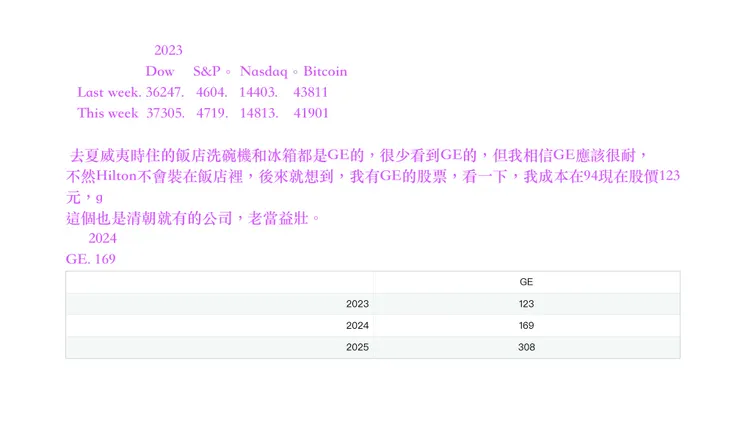Click the 'GE' table header cell
Screen dimensions: 740x427
526,282
